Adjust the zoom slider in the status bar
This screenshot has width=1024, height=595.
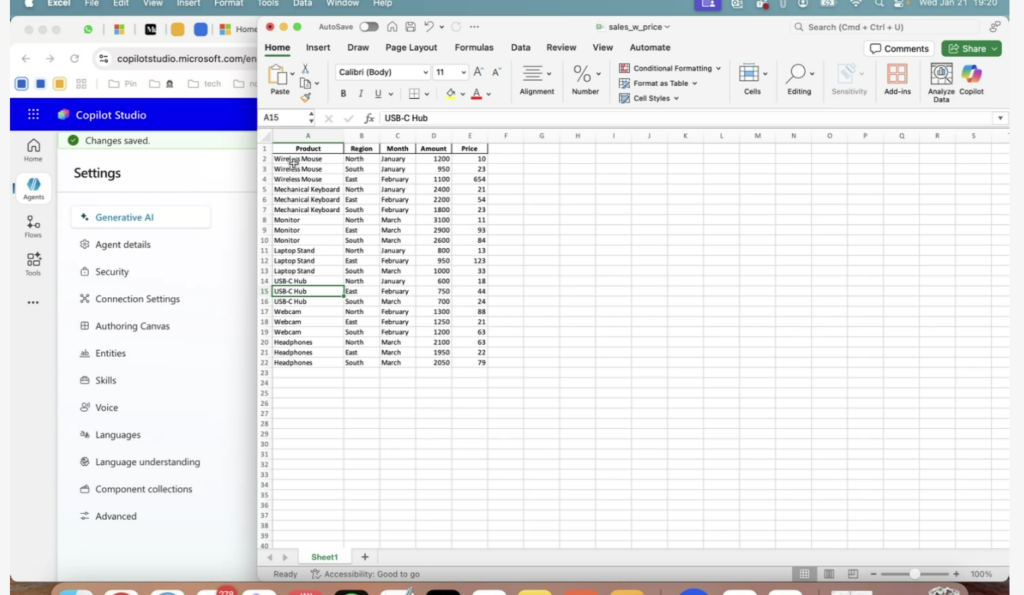(915, 574)
